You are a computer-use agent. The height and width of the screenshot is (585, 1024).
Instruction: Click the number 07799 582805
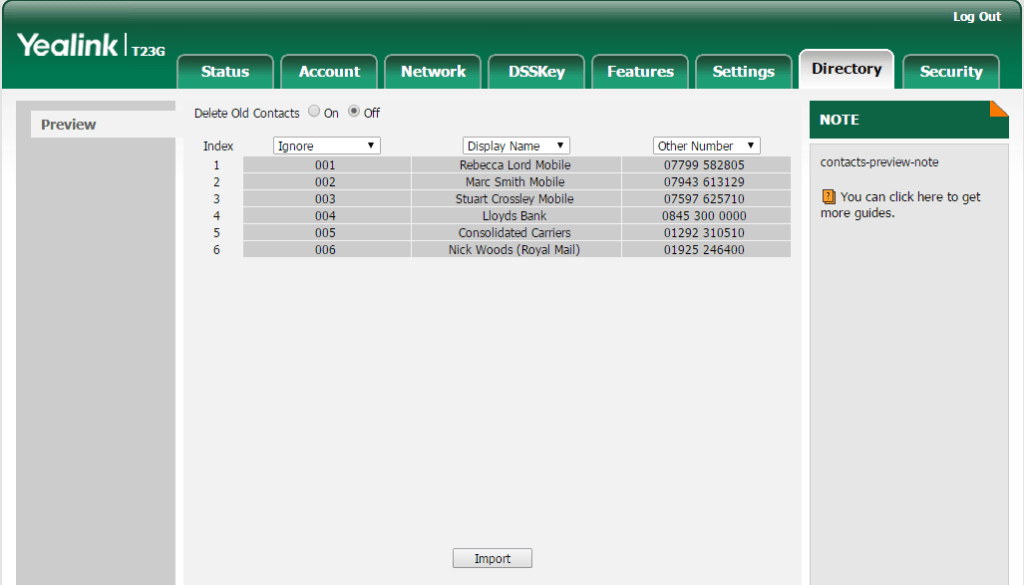tap(704, 165)
